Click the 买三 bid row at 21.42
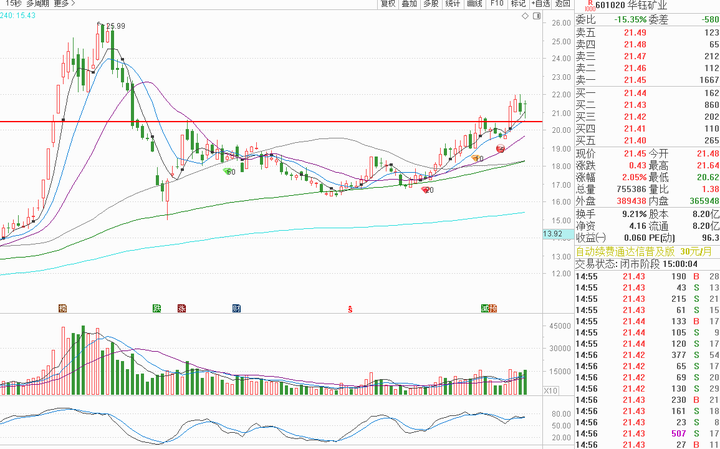 (647, 117)
